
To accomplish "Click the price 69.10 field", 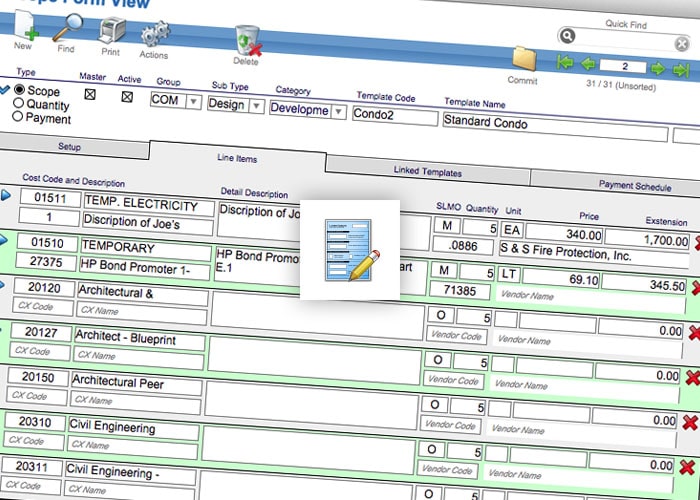I will pos(561,278).
